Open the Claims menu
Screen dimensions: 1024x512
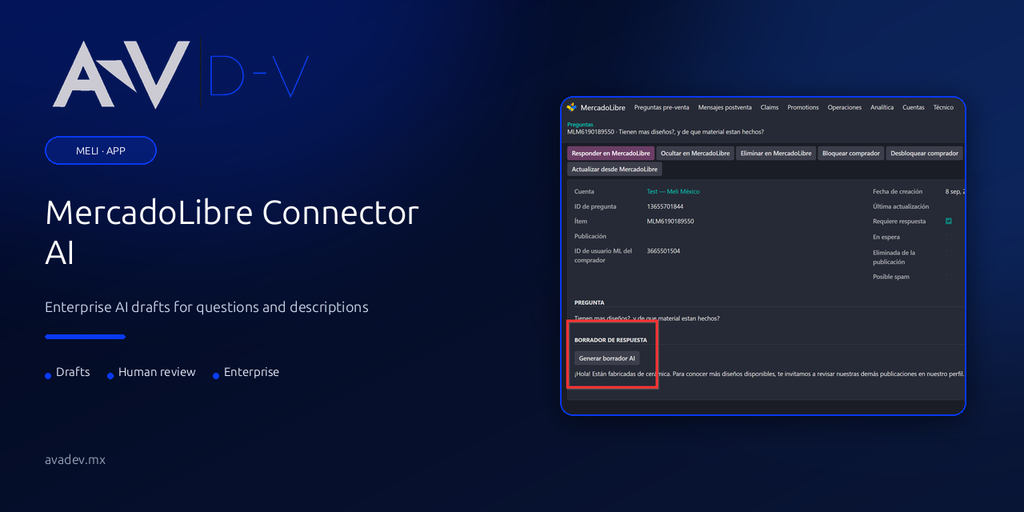pyautogui.click(x=769, y=107)
